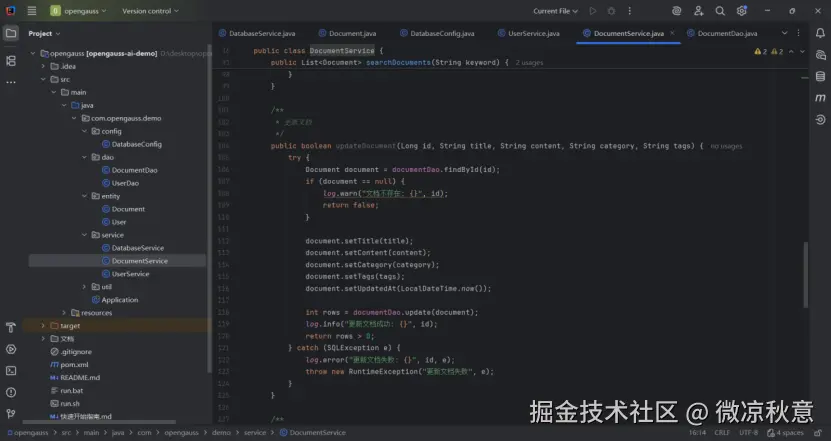Open the Services/Run tool window icon

click(x=11, y=349)
